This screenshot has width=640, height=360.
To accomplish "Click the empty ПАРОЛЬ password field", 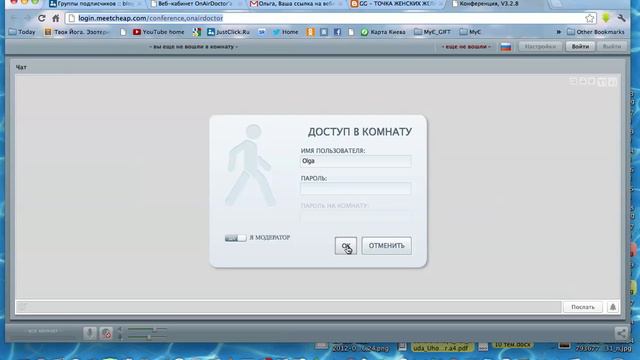I will tap(356, 189).
